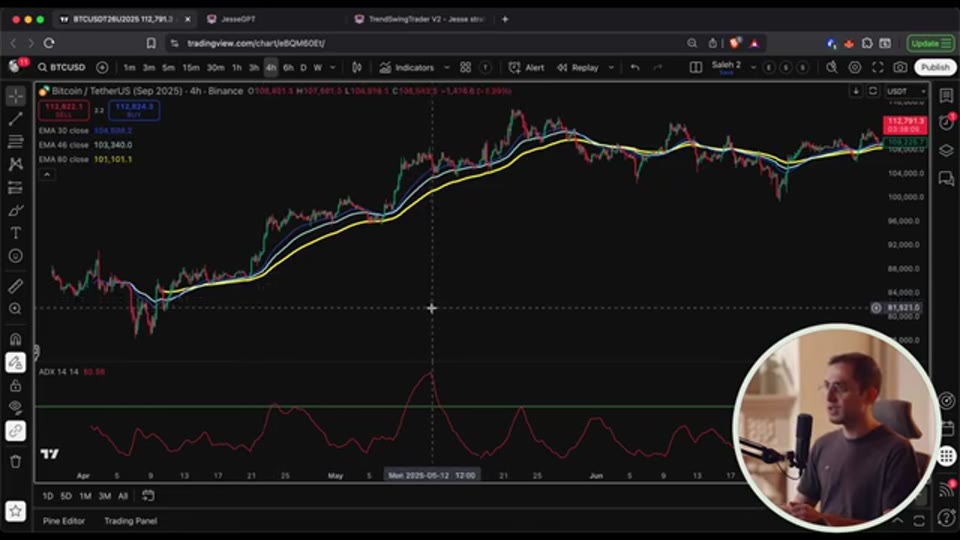Undo the last chart action
Viewport: 960px width, 540px height.
coord(635,67)
